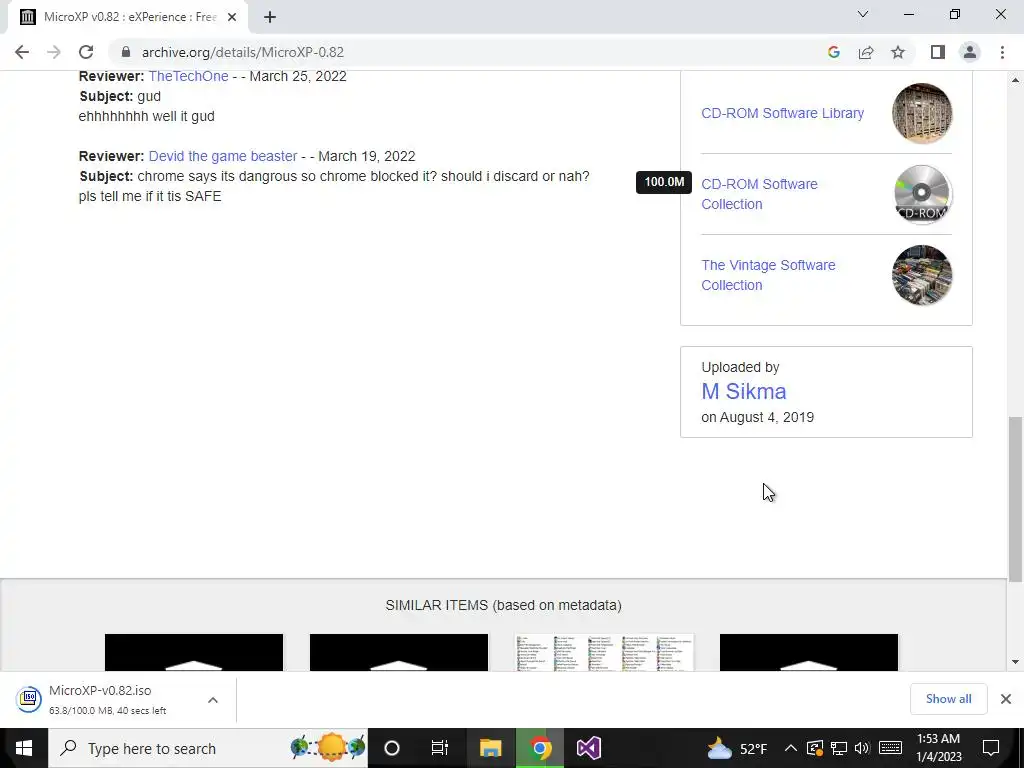Open reviewer TheTechOne's profile
This screenshot has width=1024, height=768.
(188, 76)
